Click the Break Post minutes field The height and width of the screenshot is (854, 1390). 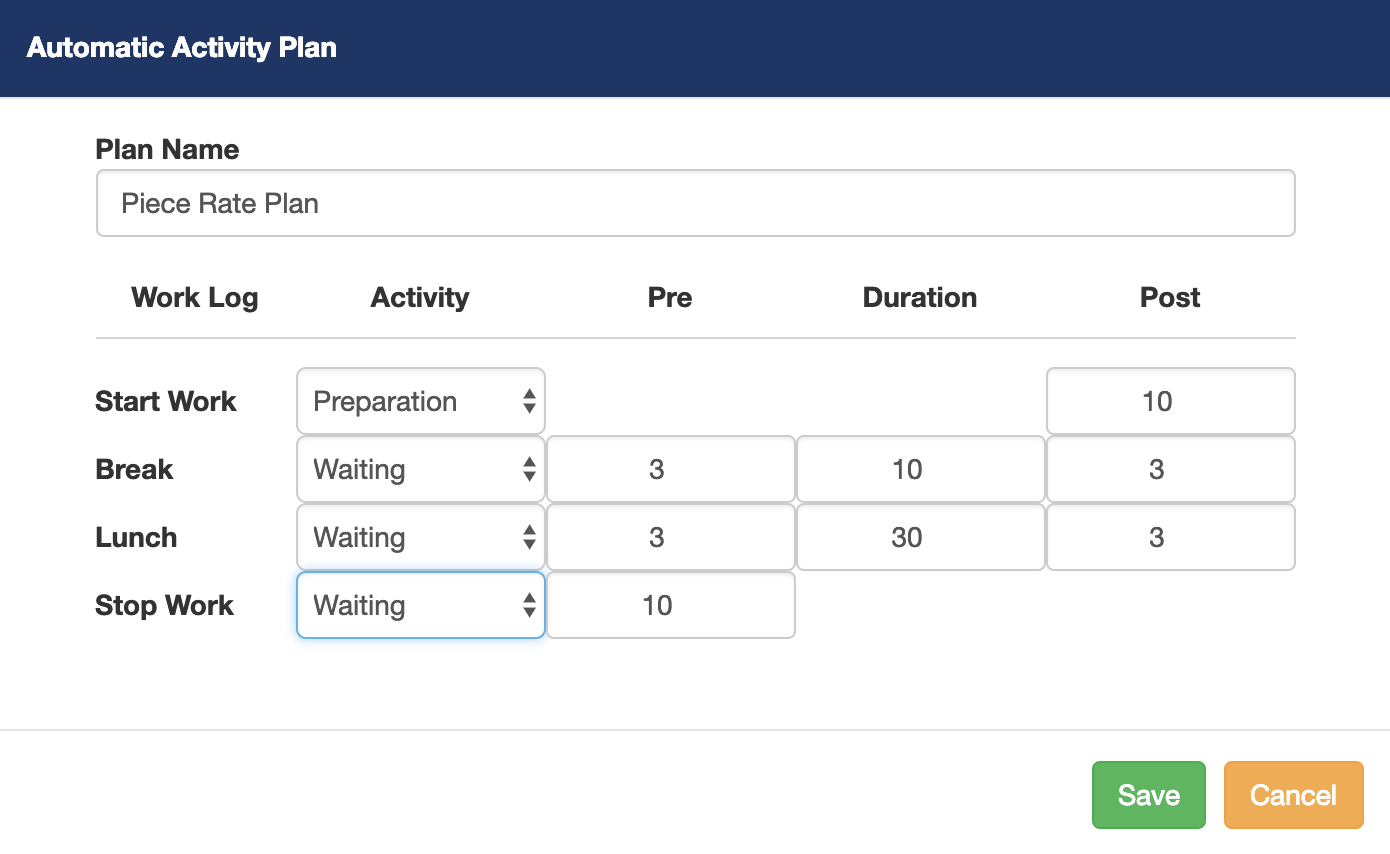coord(1170,469)
